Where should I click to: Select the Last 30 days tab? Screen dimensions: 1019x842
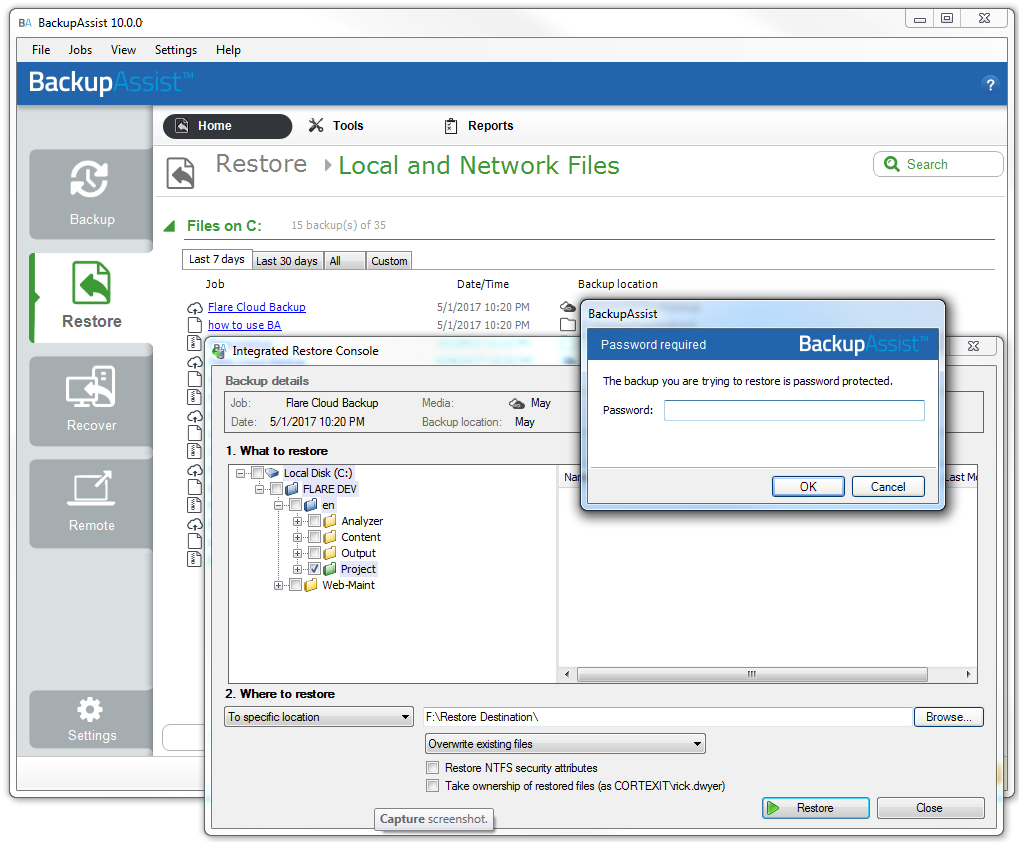287,261
